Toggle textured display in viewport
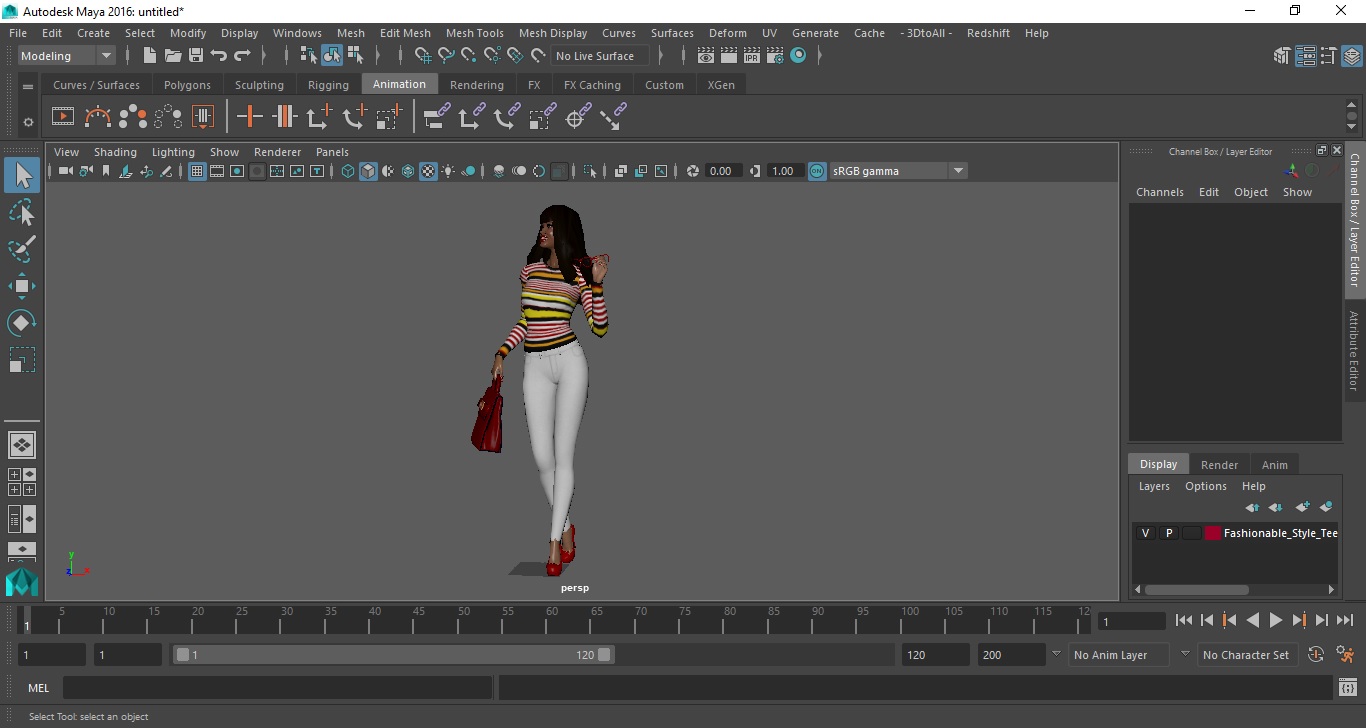Image resolution: width=1366 pixels, height=728 pixels. (428, 171)
